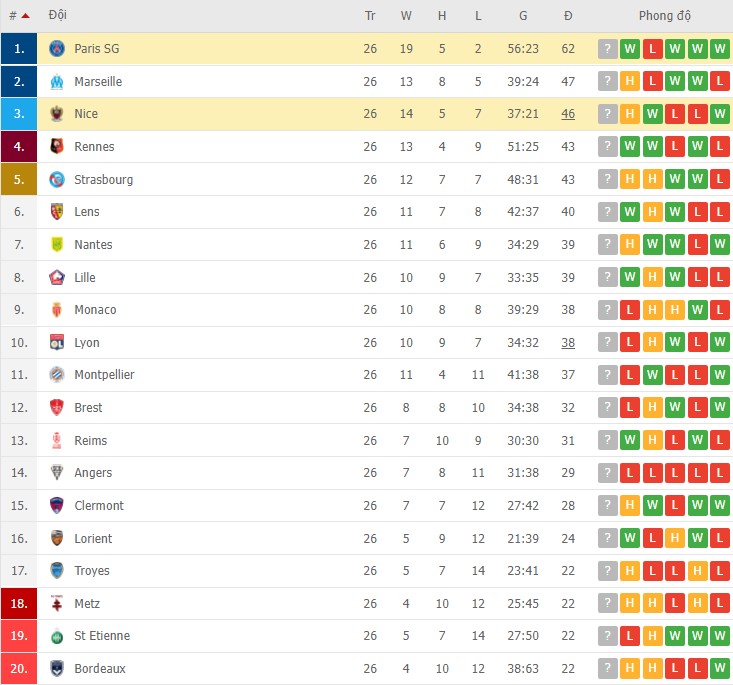Click the Nice team crest

[57, 114]
